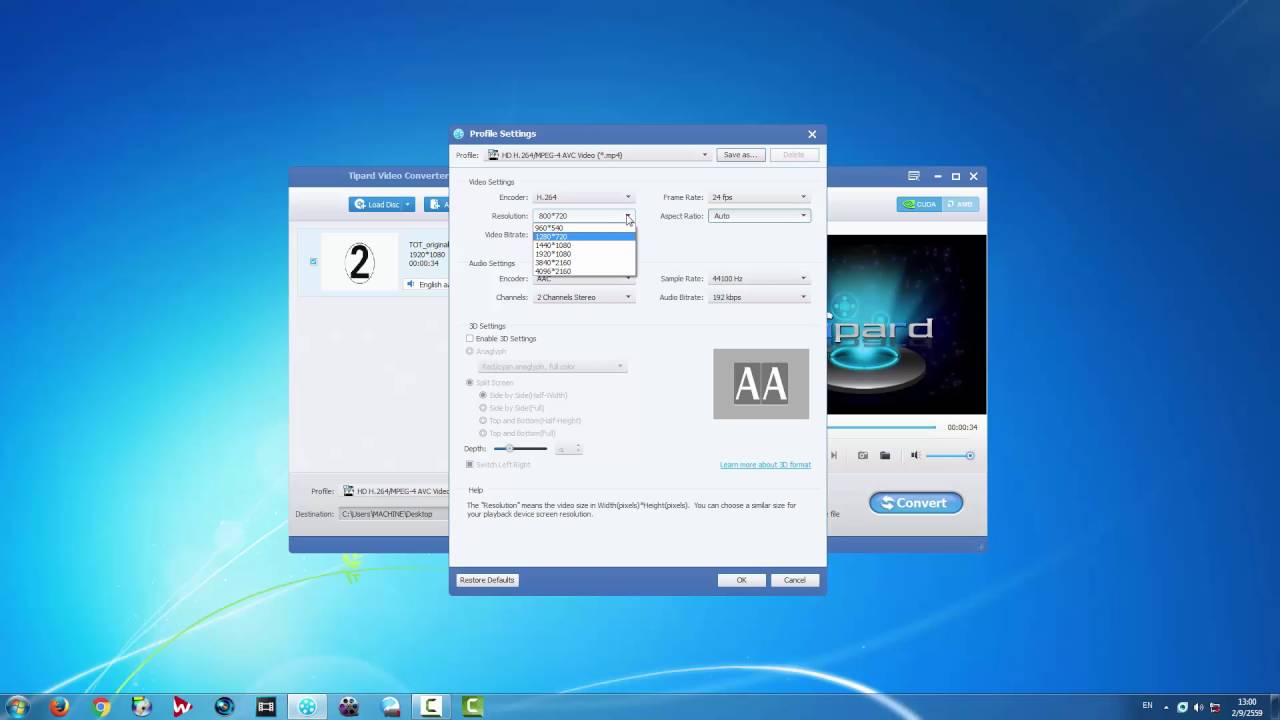Expand the Load Disc dropdown arrow in main window

(407, 204)
